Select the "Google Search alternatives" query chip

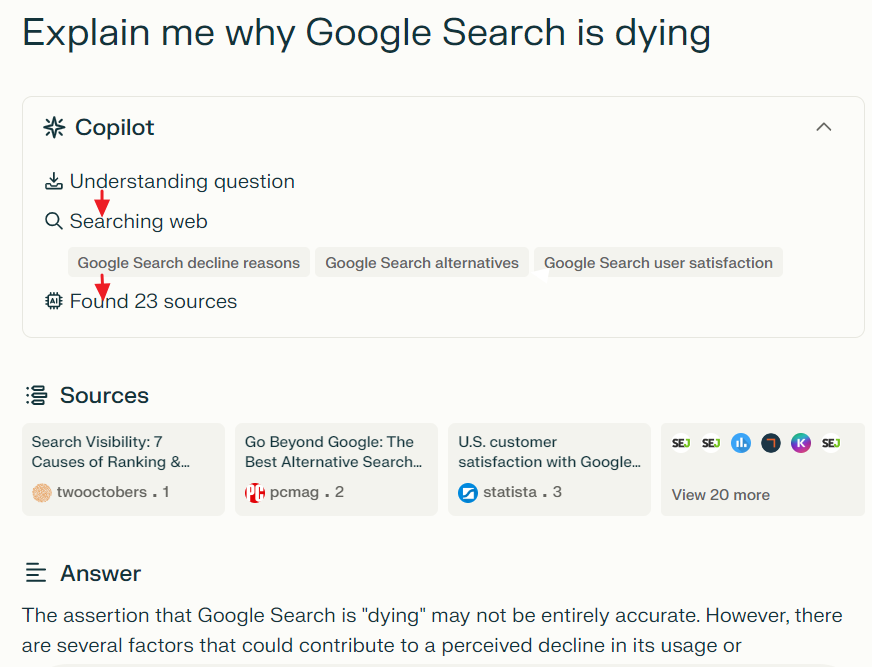(x=422, y=263)
